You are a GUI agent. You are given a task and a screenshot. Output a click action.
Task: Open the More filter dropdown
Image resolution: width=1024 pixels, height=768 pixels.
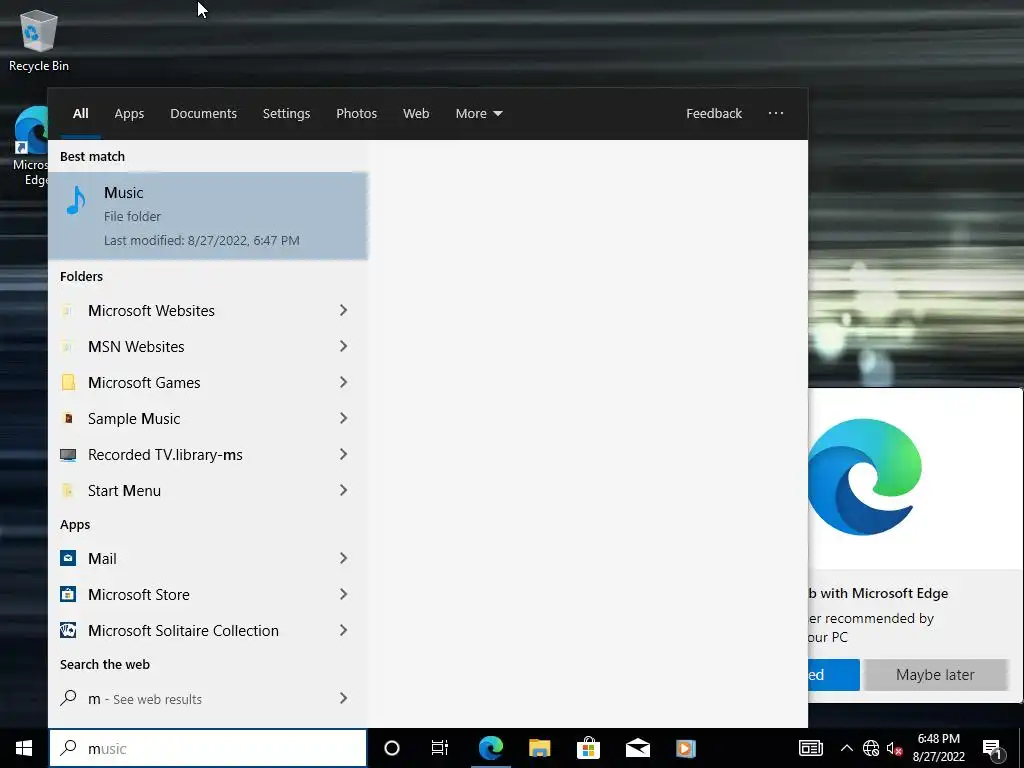click(479, 114)
